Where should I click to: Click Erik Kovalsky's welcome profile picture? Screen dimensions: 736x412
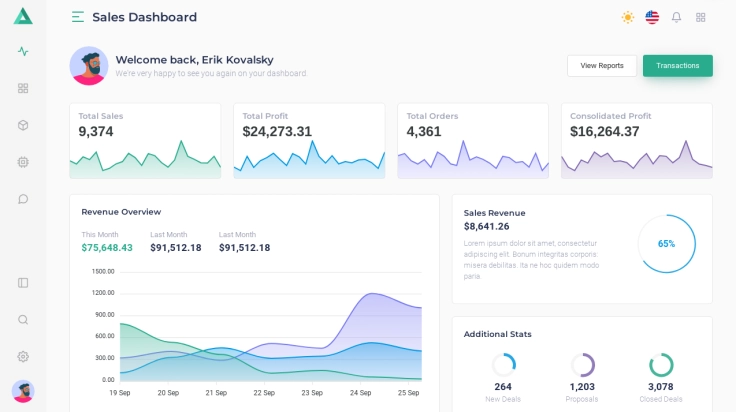[89, 66]
